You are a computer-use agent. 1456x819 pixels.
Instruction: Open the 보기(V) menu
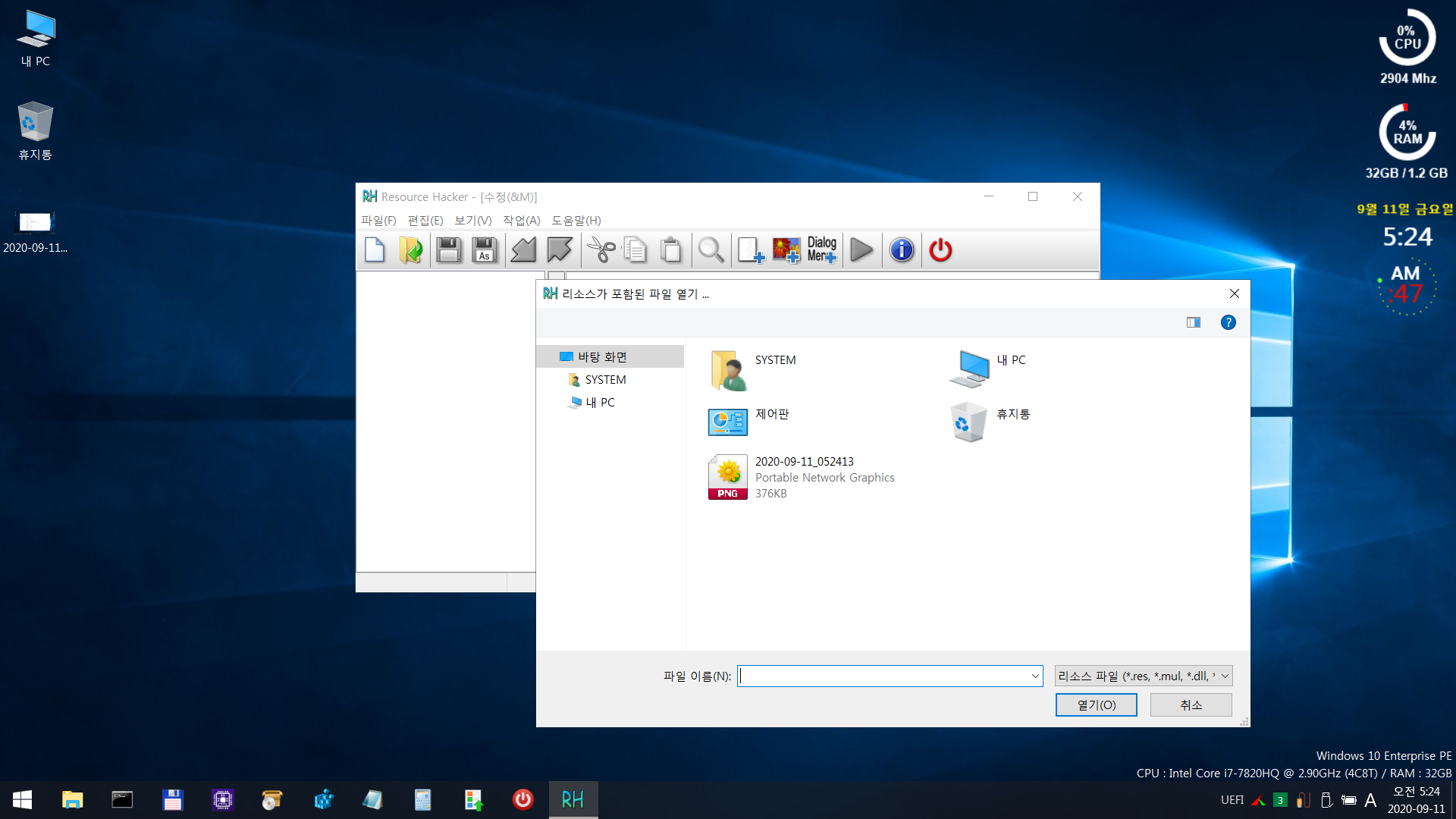tap(473, 220)
